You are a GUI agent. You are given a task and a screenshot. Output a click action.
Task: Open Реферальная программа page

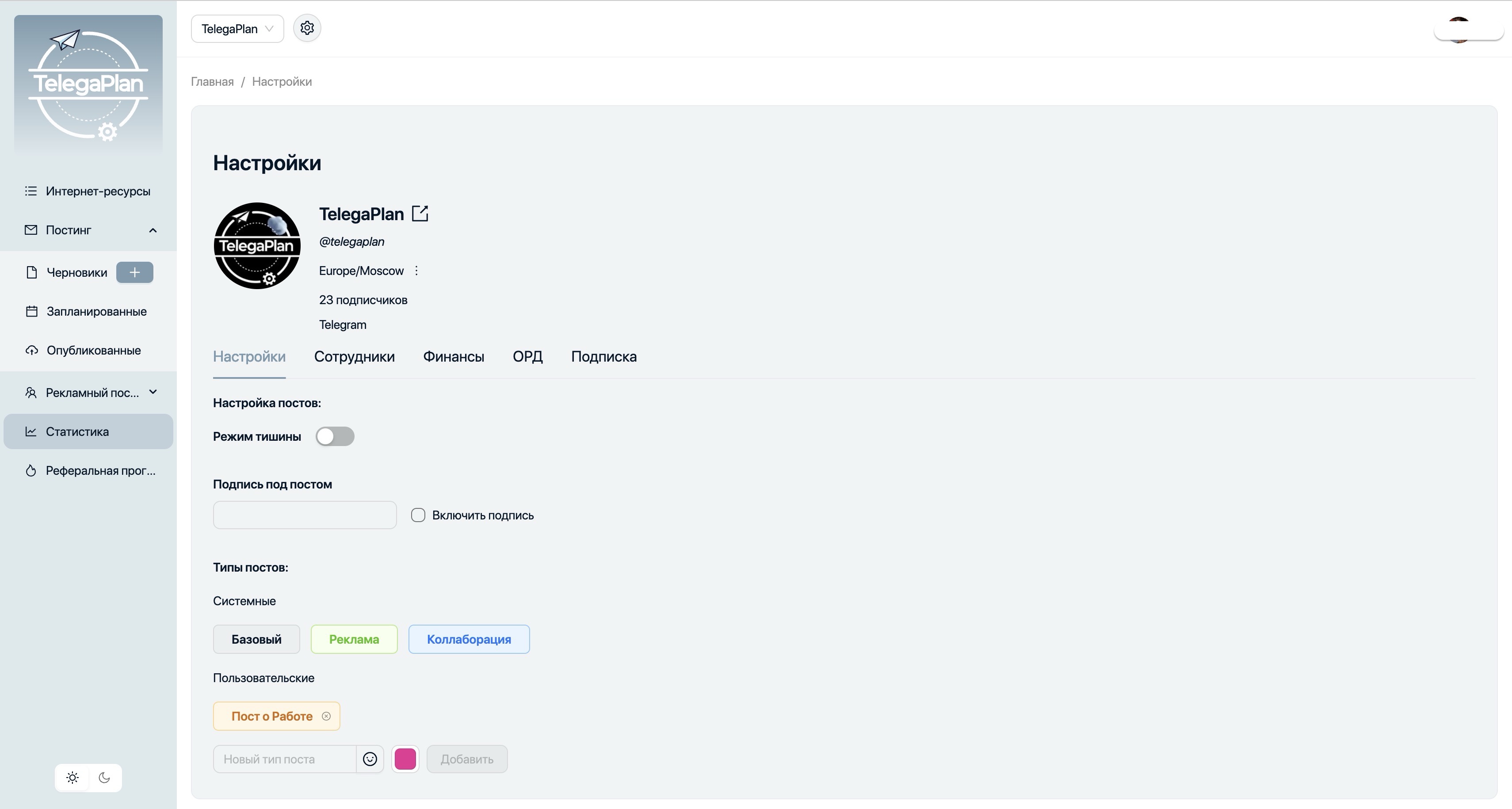(x=88, y=471)
